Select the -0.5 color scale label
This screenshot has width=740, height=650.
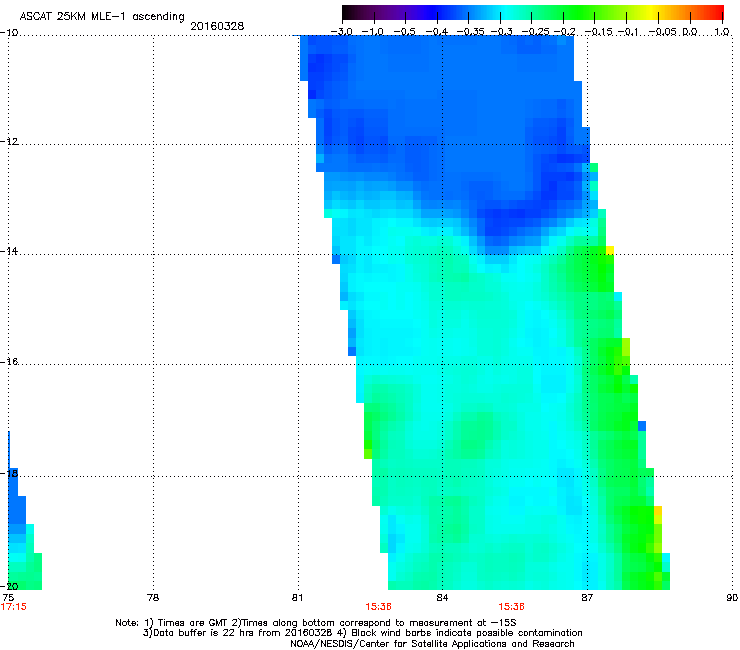404,32
